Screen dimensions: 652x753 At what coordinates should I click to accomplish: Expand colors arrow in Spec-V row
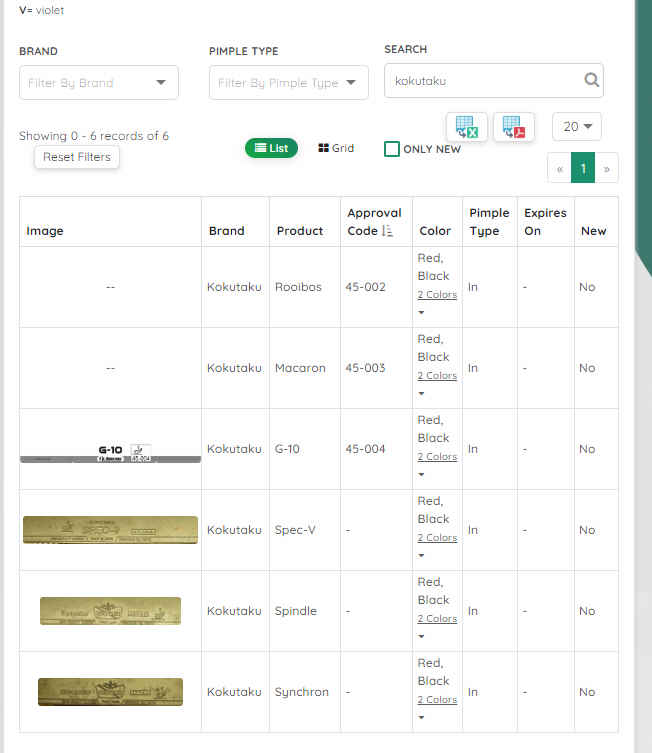coord(421,556)
